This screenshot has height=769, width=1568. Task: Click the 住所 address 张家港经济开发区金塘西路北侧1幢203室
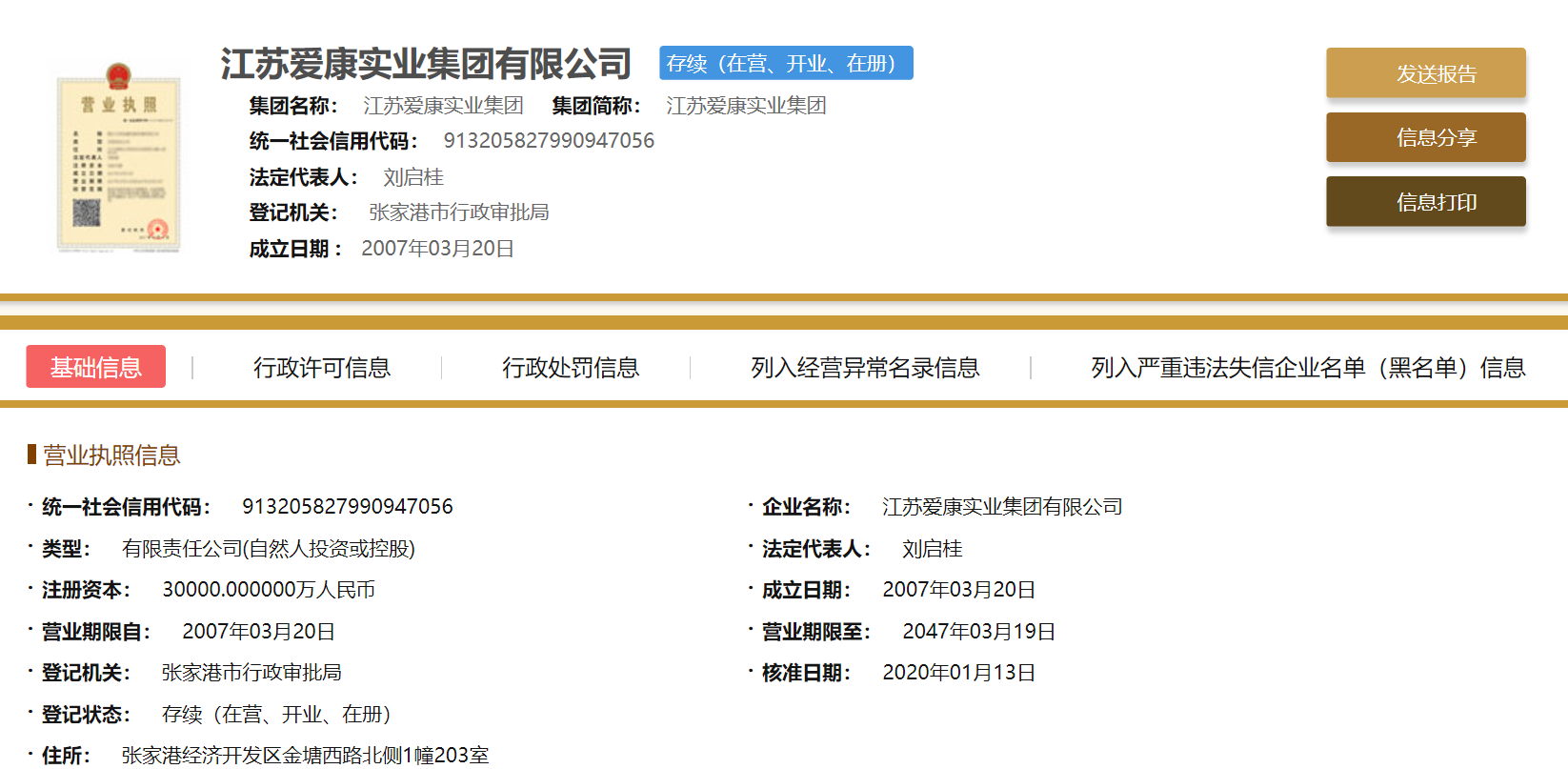click(x=305, y=755)
